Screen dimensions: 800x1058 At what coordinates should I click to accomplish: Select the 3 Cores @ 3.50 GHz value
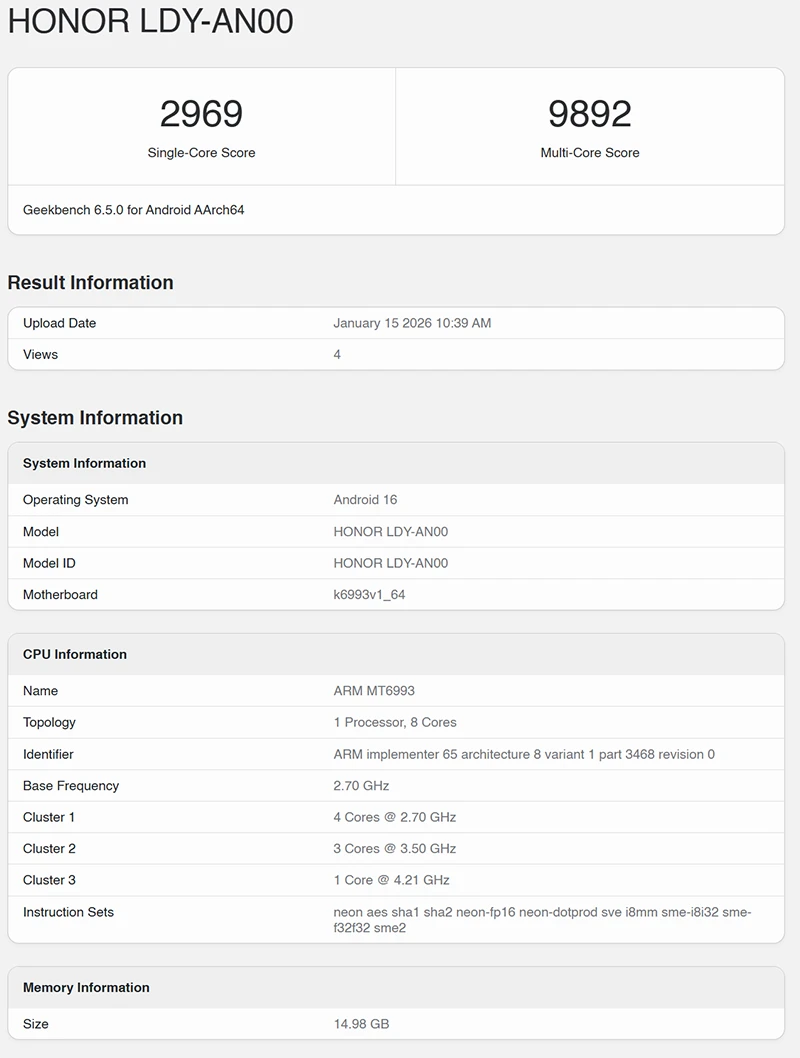tap(395, 849)
